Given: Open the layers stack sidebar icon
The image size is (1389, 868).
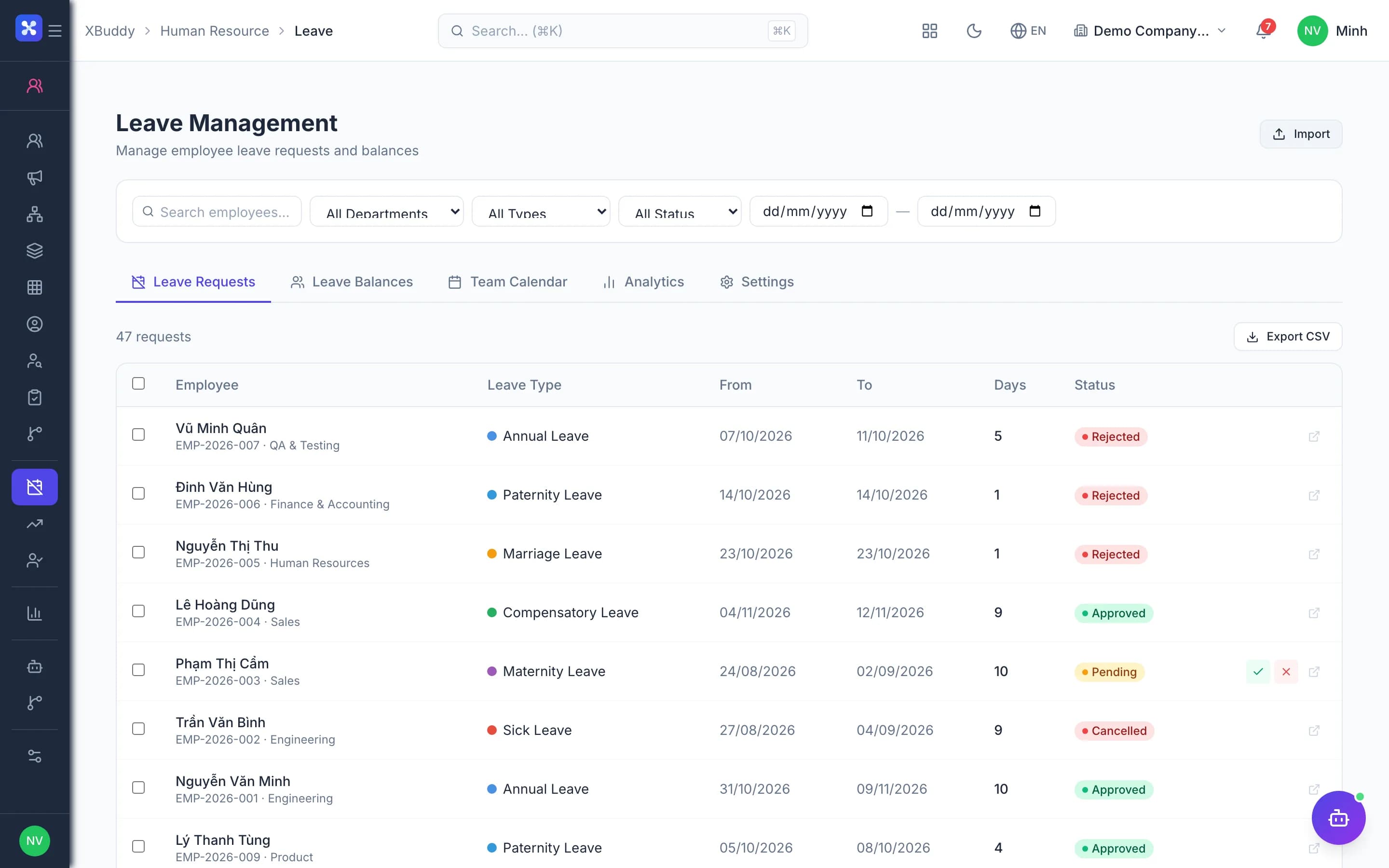Looking at the screenshot, I should (x=34, y=251).
